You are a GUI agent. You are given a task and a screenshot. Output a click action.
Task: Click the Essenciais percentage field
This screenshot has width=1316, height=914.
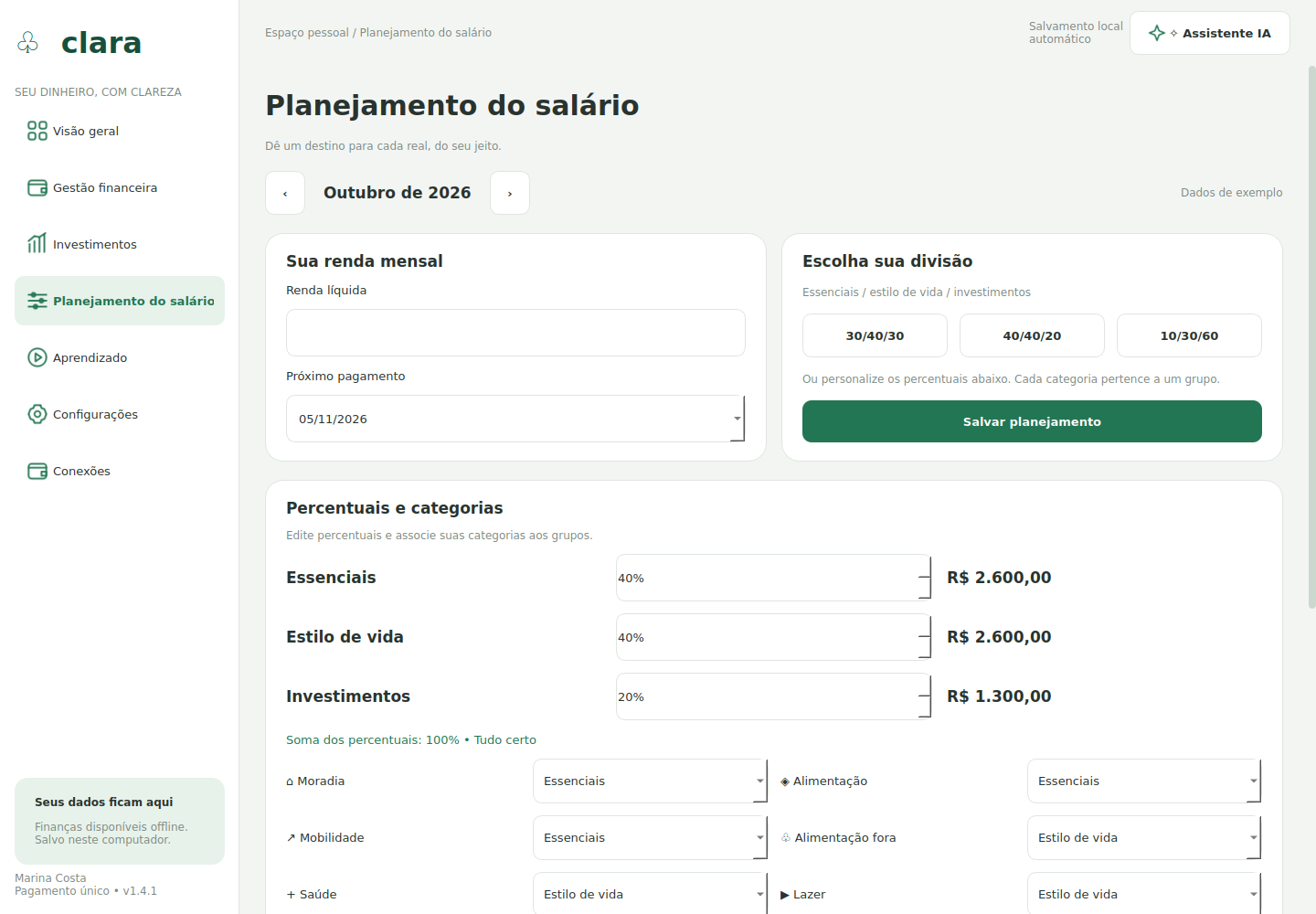click(x=773, y=578)
